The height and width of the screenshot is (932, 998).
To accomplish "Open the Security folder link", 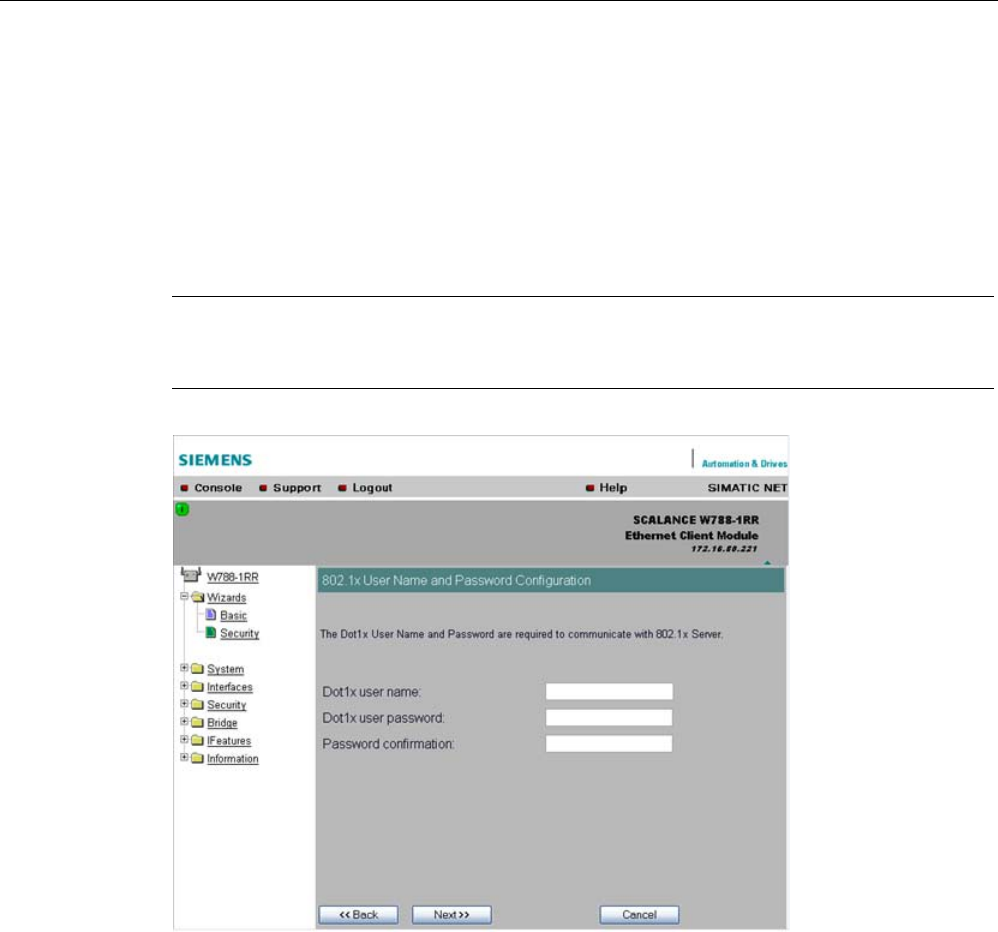I will [x=226, y=705].
